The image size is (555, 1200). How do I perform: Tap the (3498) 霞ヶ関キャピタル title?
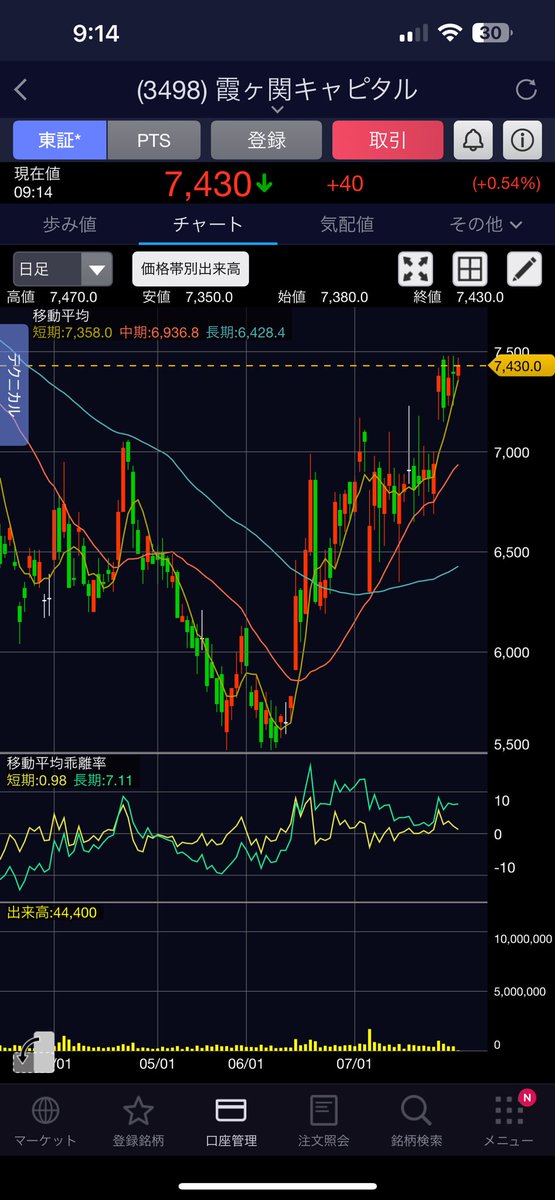277,88
